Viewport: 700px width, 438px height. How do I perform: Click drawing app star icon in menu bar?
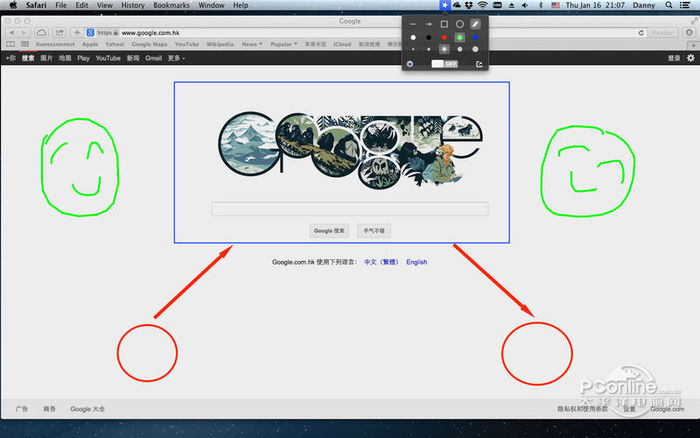(445, 5)
